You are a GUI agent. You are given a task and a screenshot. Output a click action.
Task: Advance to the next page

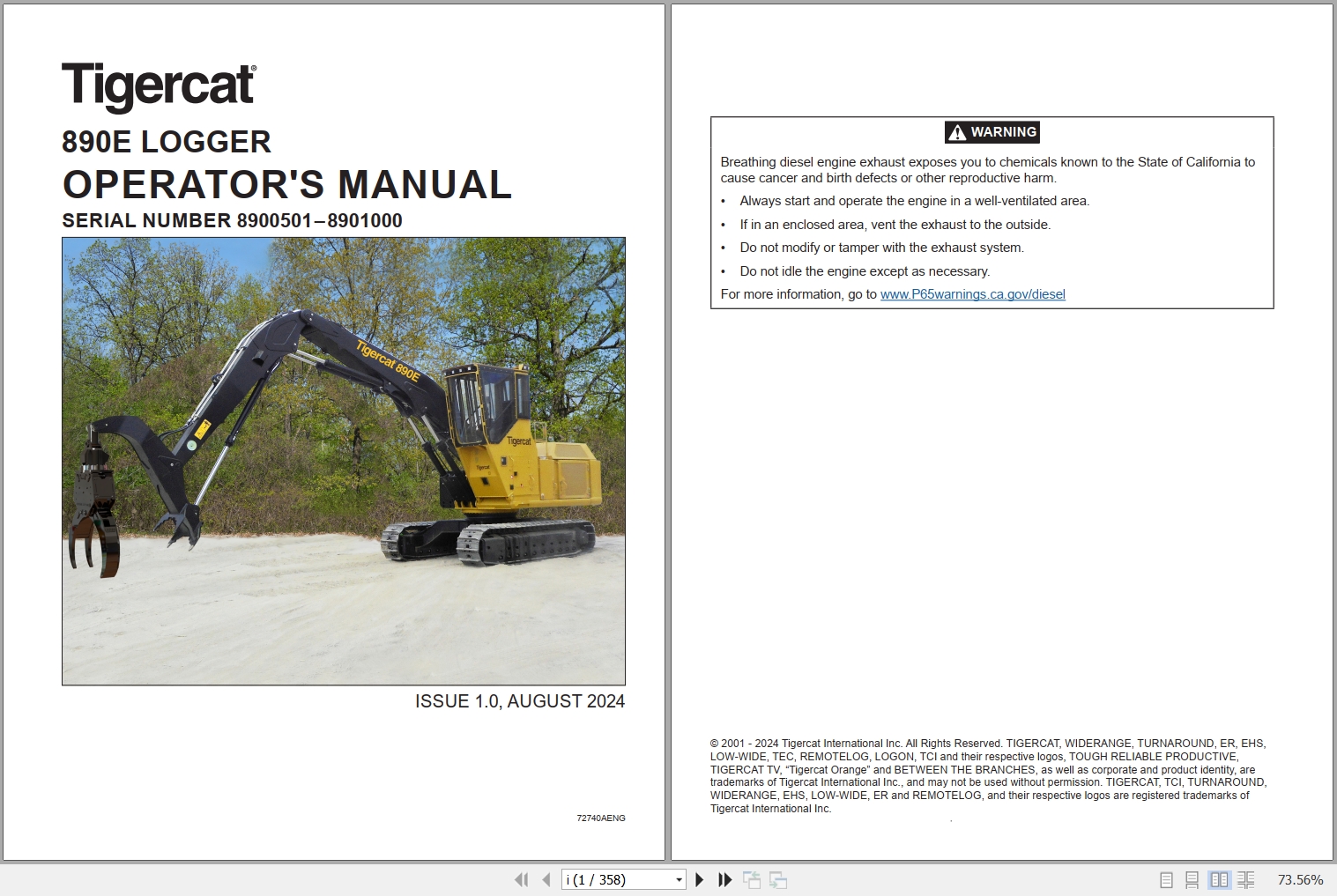click(700, 879)
